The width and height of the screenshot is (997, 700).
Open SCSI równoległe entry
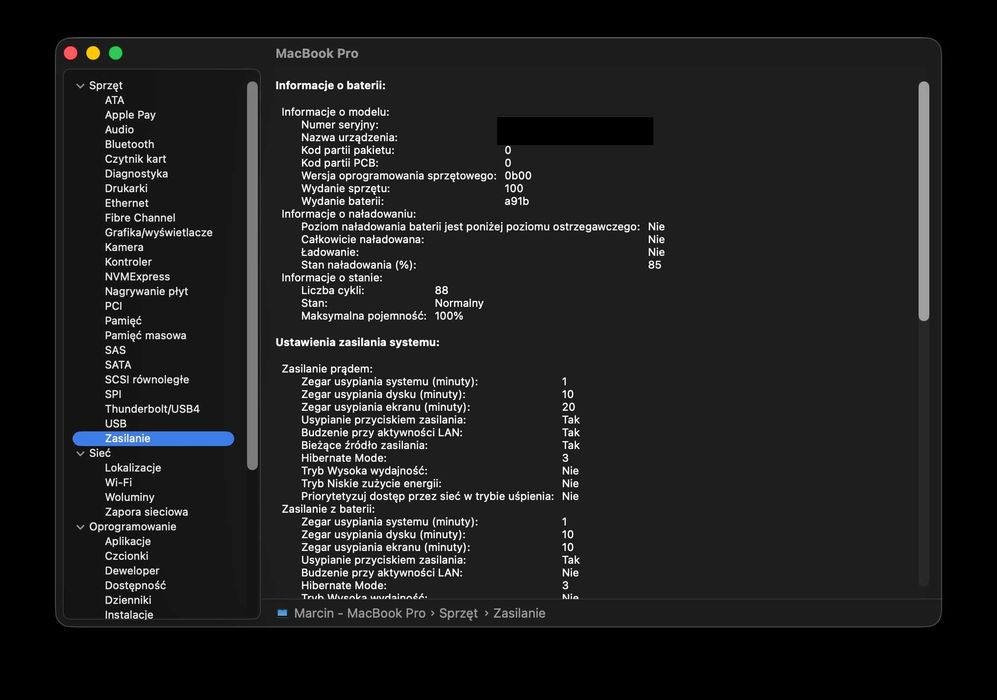click(147, 379)
